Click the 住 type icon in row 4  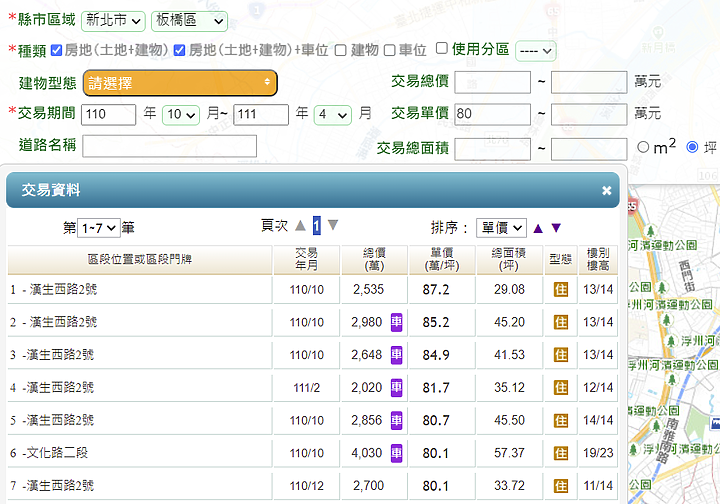click(561, 387)
